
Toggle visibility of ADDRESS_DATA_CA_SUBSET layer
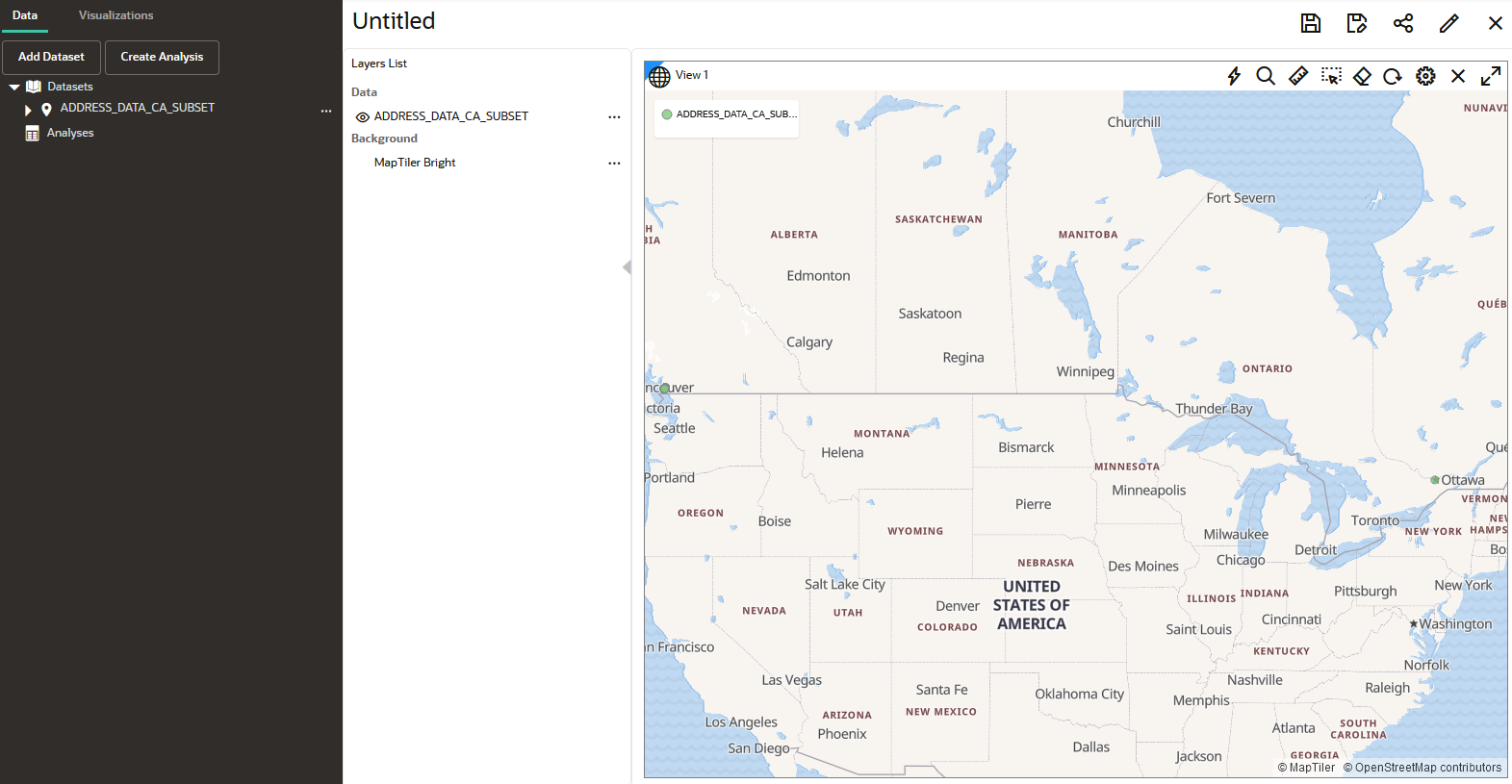click(x=363, y=117)
